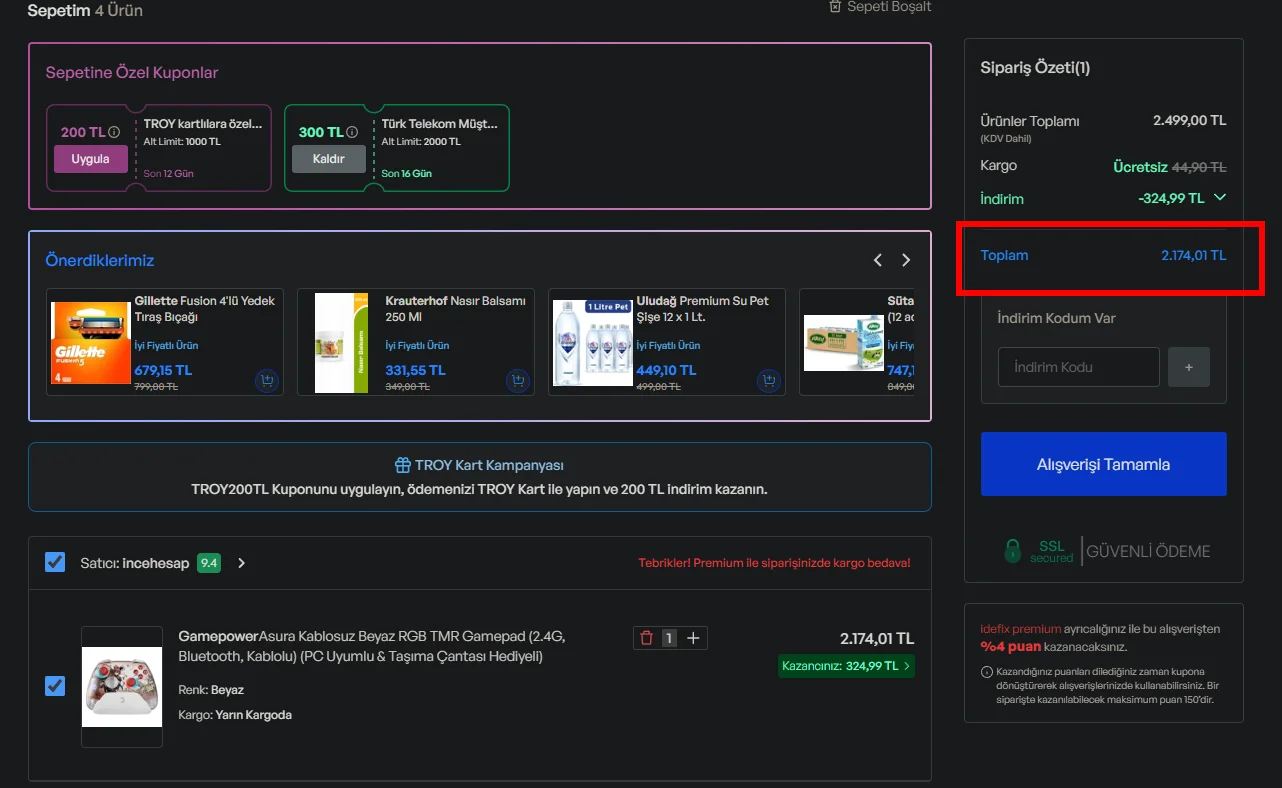Increase the gamepad quantity with plus icon
The height and width of the screenshot is (788, 1282).
click(694, 638)
